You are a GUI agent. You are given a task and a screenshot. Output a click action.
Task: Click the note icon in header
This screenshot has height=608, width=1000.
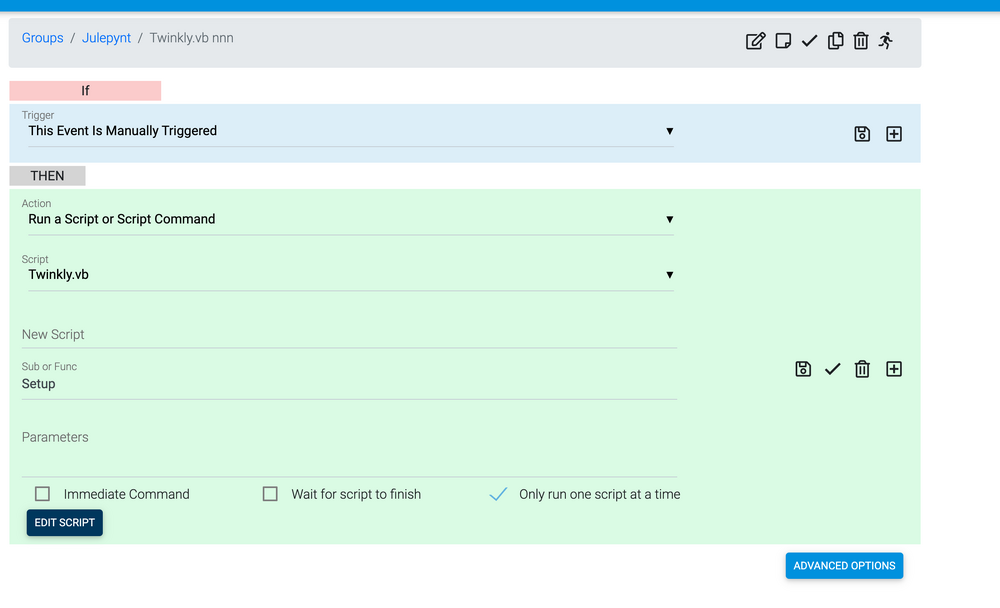[x=784, y=41]
